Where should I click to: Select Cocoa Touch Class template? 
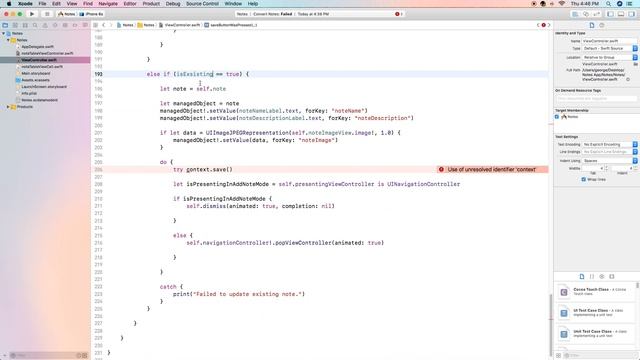click(596, 291)
